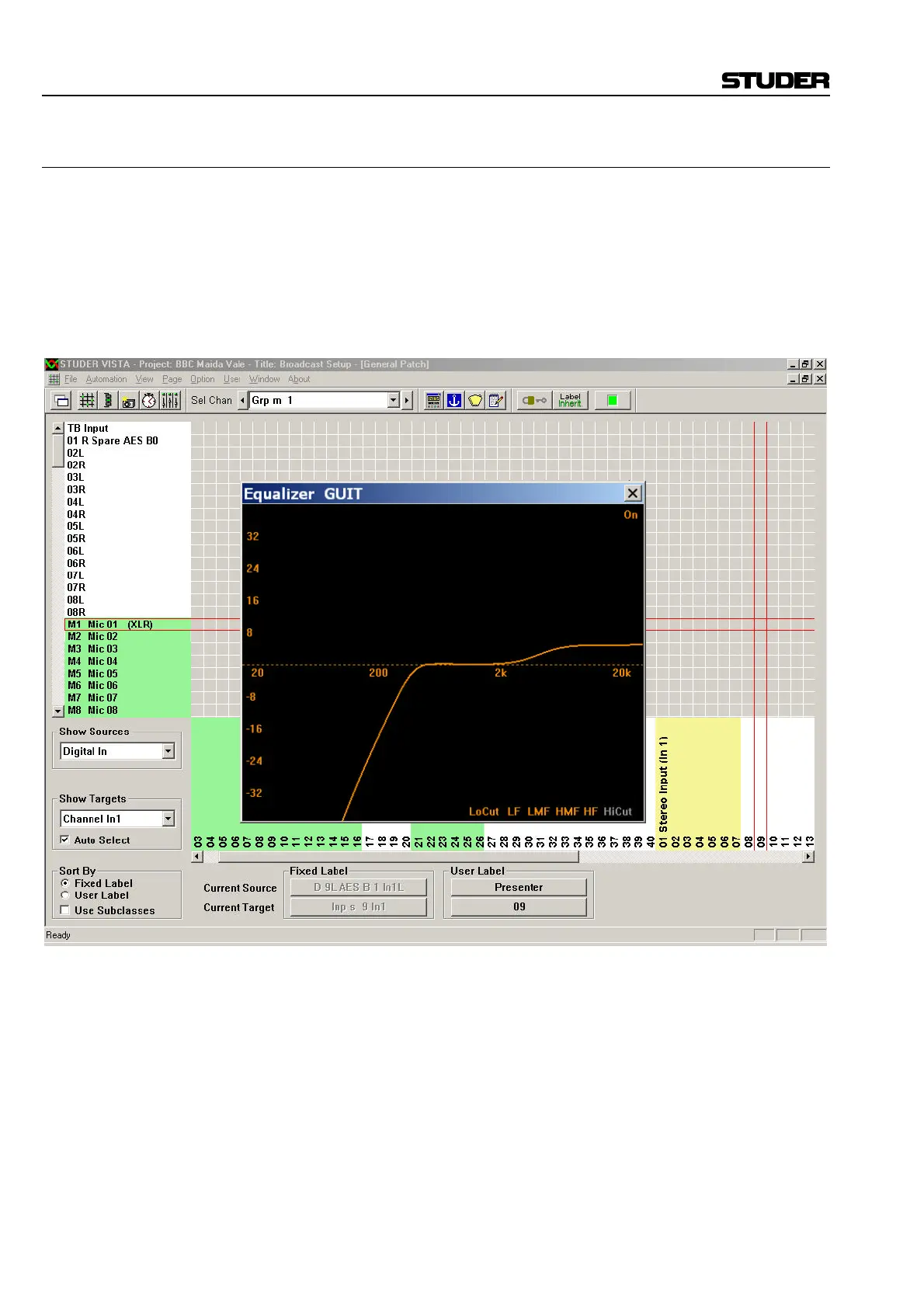Image resolution: width=924 pixels, height=1308 pixels.
Task: Click the notepad with pencil icon
Action: point(496,401)
